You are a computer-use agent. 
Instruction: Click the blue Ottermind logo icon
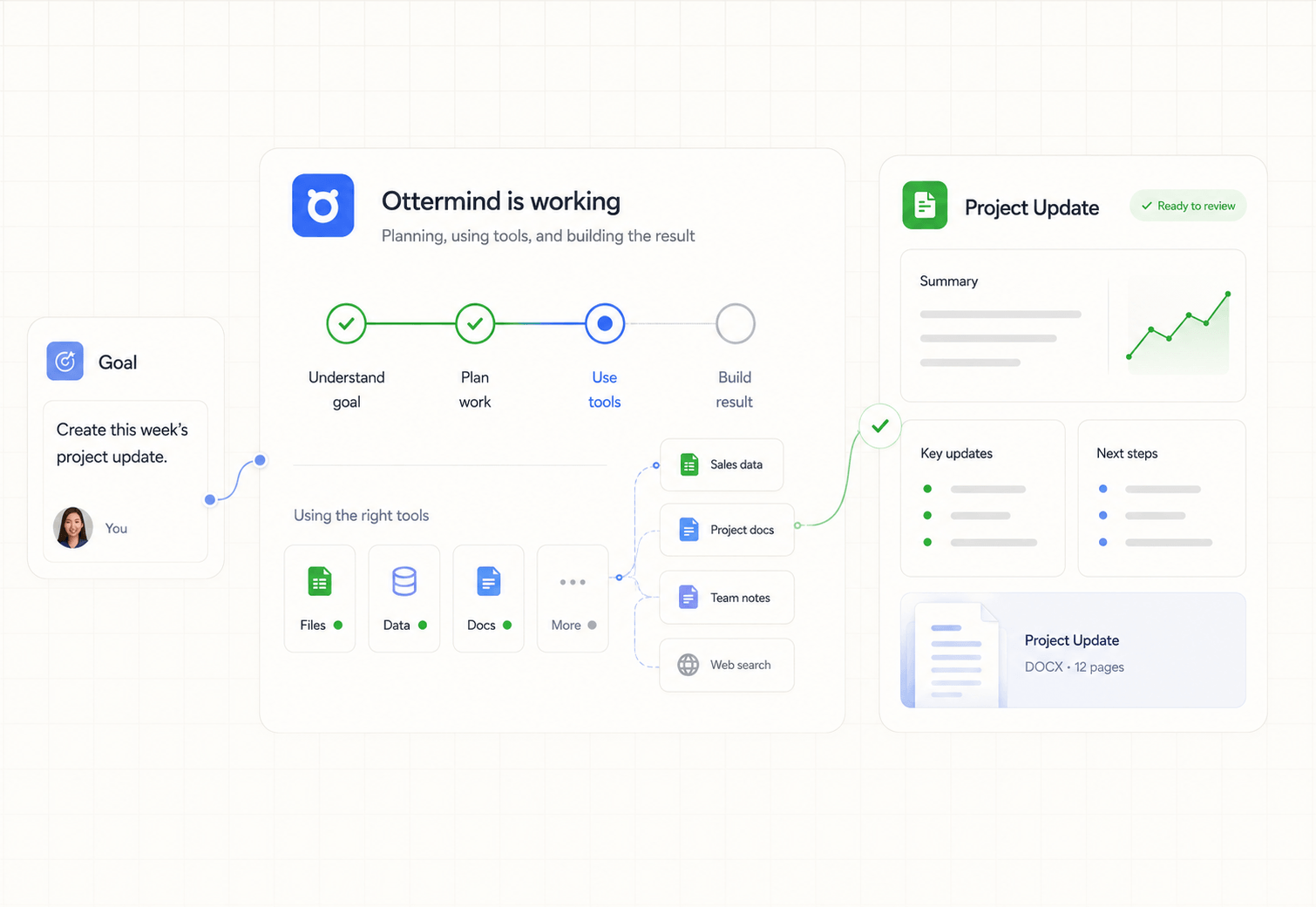tap(322, 206)
